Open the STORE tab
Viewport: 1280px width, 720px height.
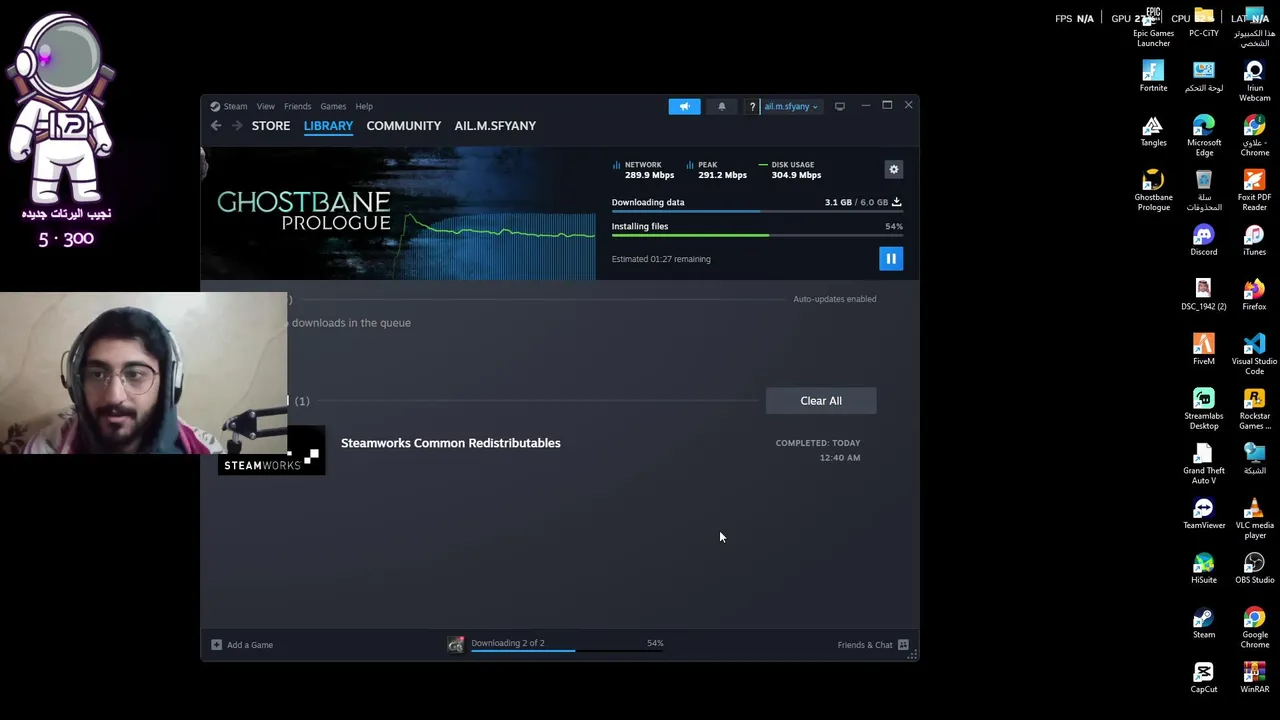pyautogui.click(x=271, y=126)
